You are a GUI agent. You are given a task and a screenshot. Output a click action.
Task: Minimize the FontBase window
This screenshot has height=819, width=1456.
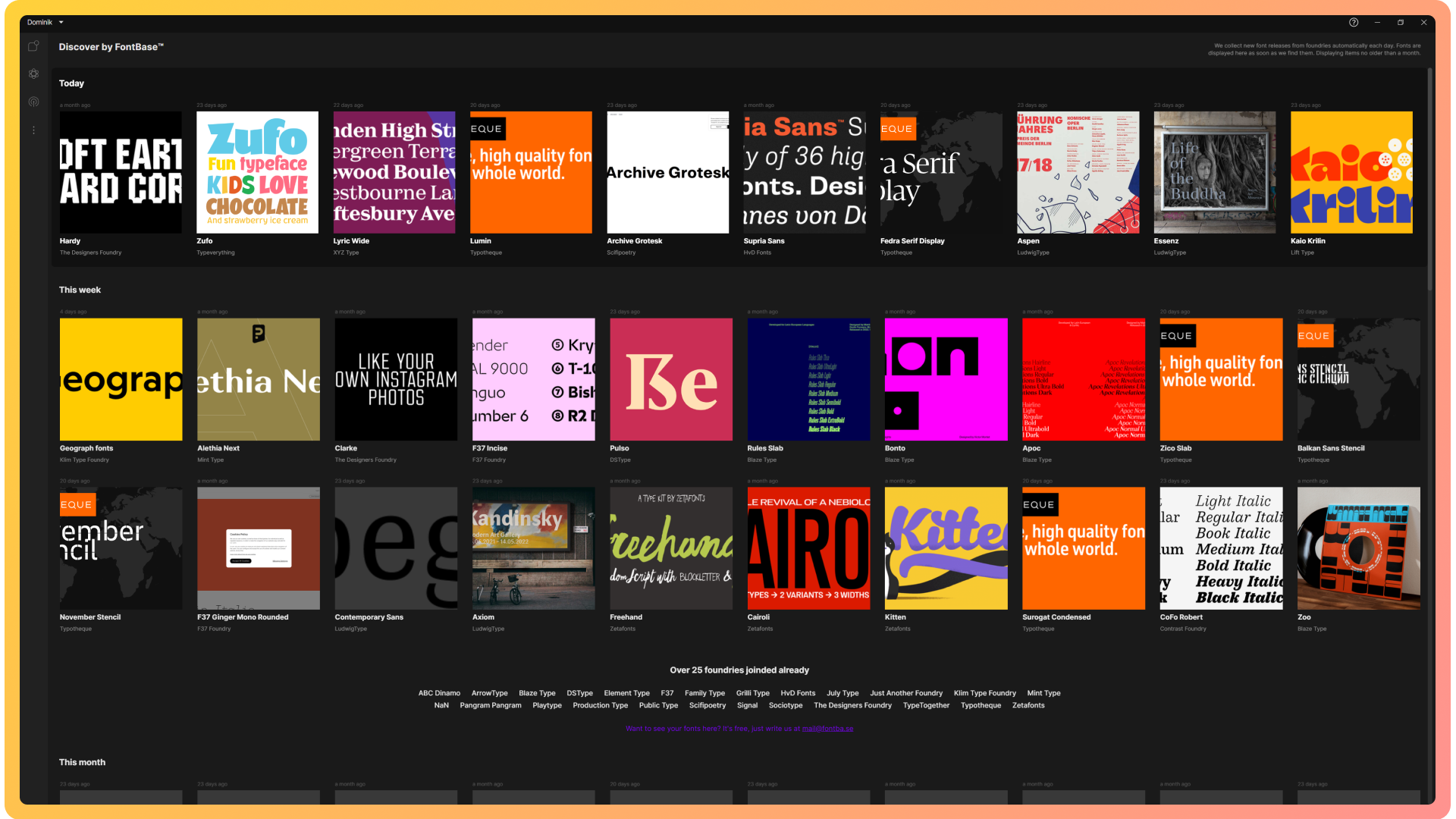(x=1377, y=22)
